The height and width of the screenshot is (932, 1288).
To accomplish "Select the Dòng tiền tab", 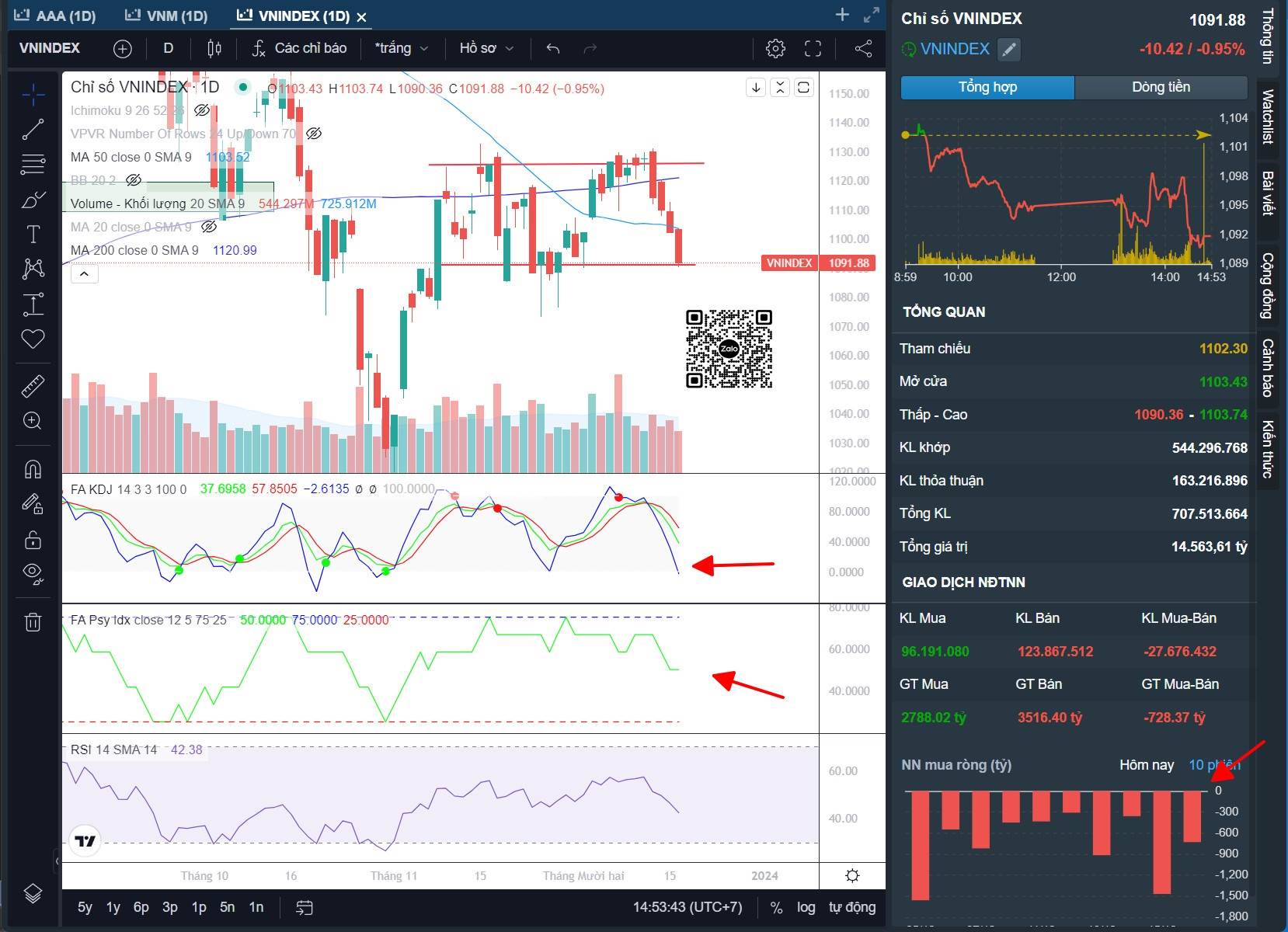I will click(1161, 87).
